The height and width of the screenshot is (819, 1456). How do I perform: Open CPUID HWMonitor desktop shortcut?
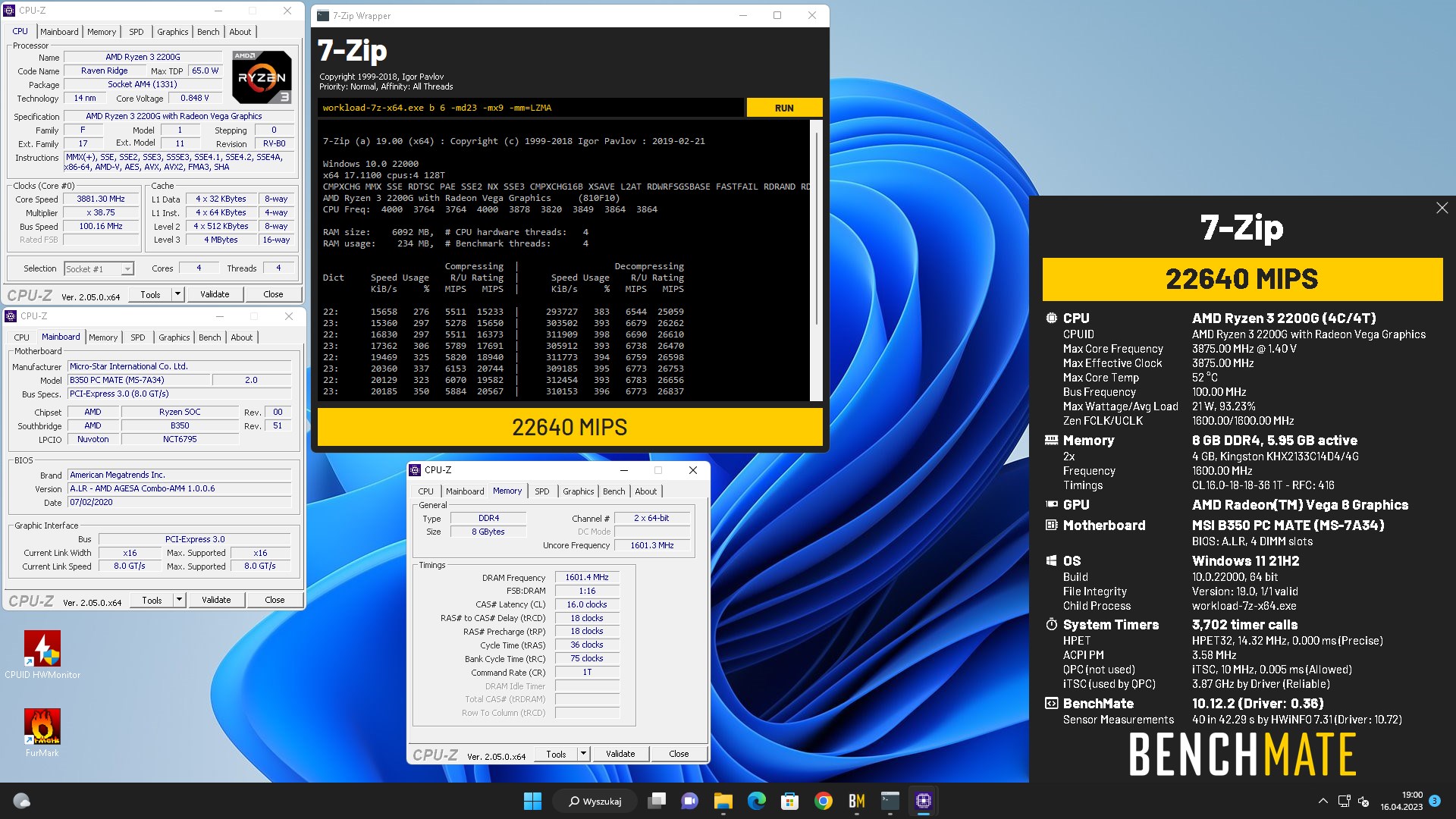(42, 654)
